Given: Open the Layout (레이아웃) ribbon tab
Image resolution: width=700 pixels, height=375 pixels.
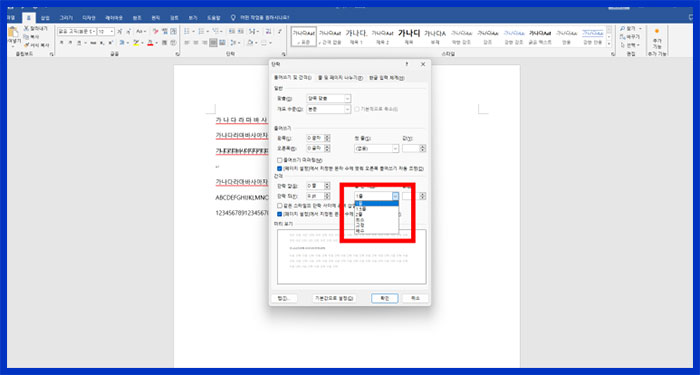Looking at the screenshot, I should pyautogui.click(x=114, y=18).
